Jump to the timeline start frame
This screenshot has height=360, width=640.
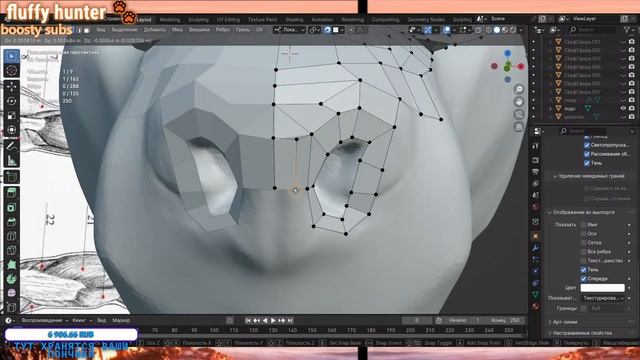point(248,321)
